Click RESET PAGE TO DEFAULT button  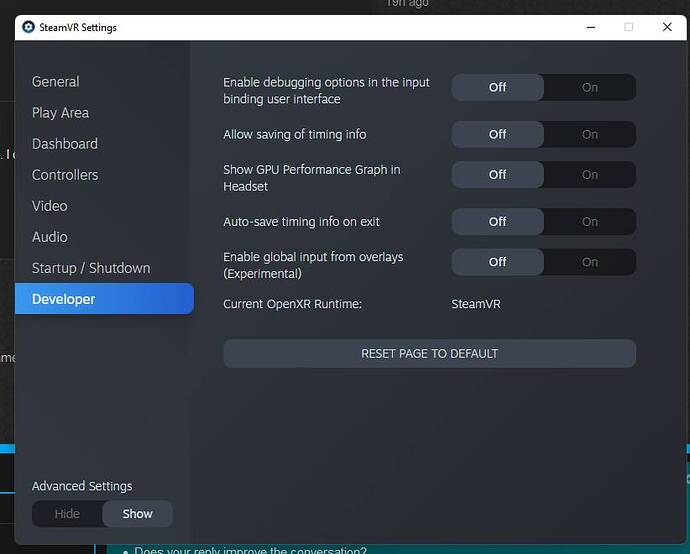tap(429, 353)
